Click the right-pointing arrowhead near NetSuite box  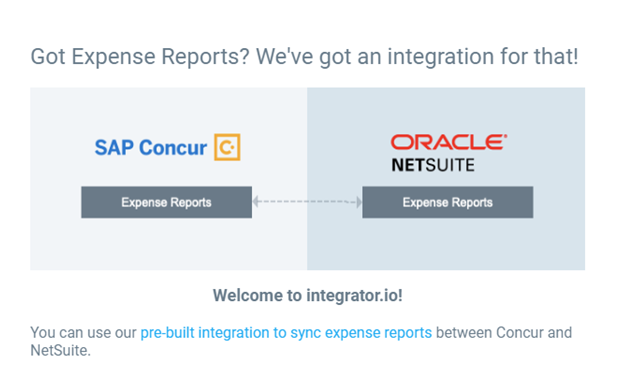(359, 202)
